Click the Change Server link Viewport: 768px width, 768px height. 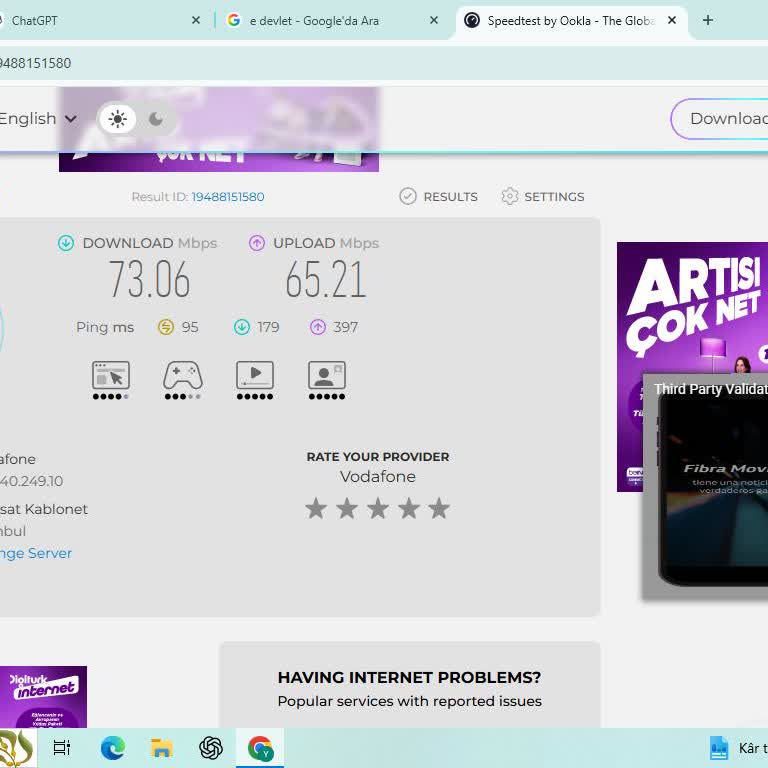click(36, 553)
